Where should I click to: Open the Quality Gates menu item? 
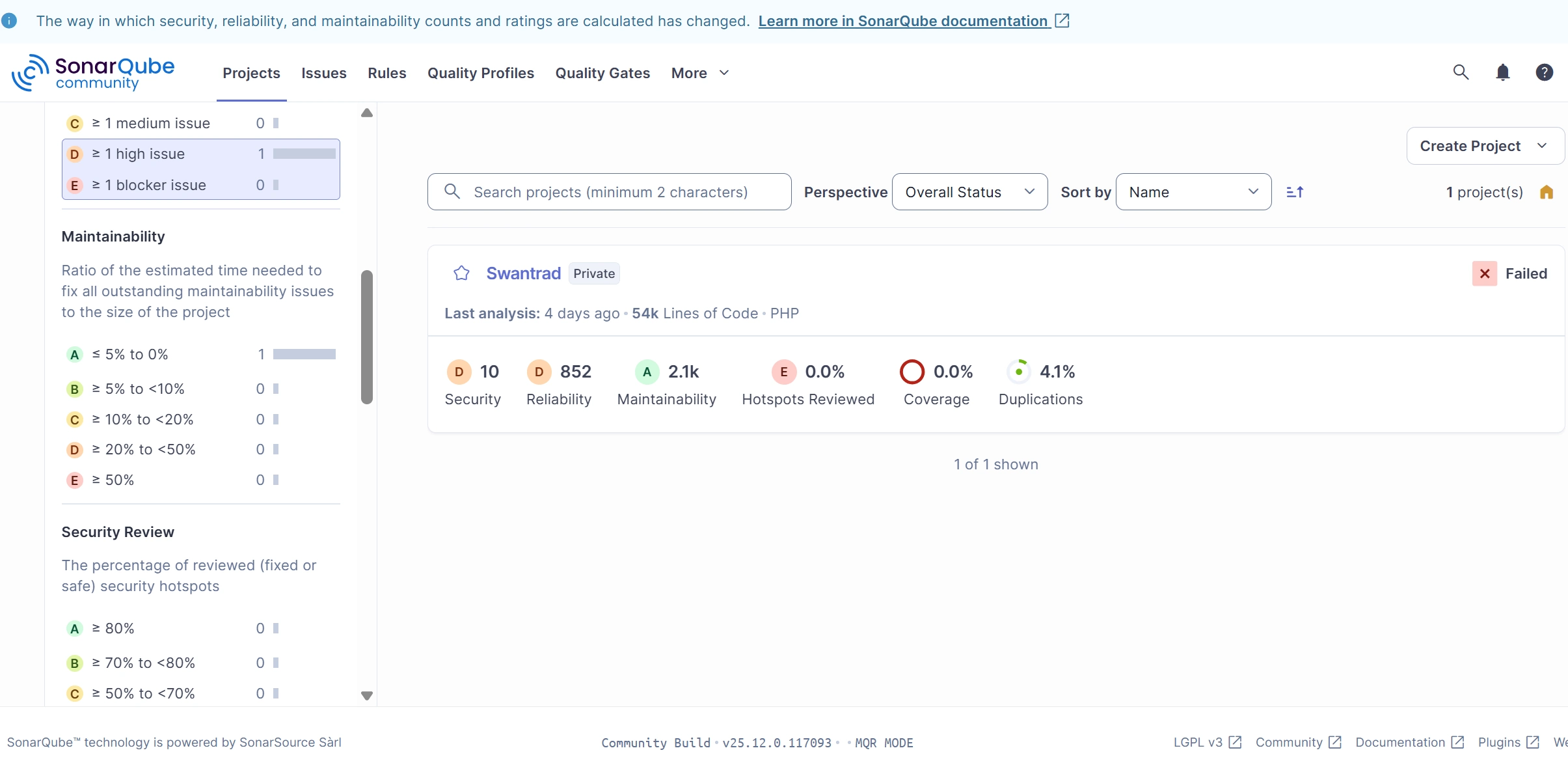tap(602, 73)
